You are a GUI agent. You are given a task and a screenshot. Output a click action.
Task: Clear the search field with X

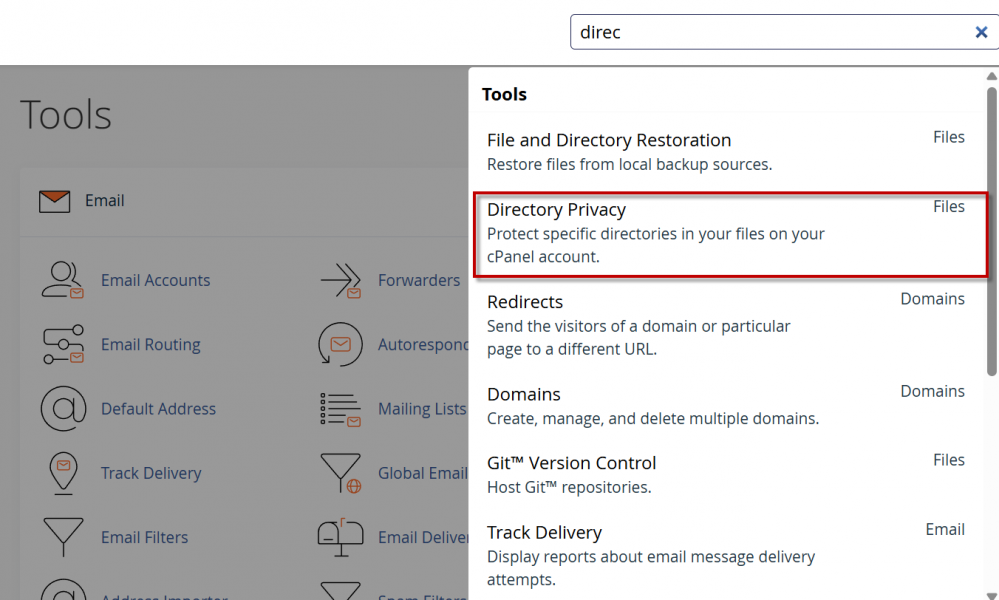[x=981, y=32]
